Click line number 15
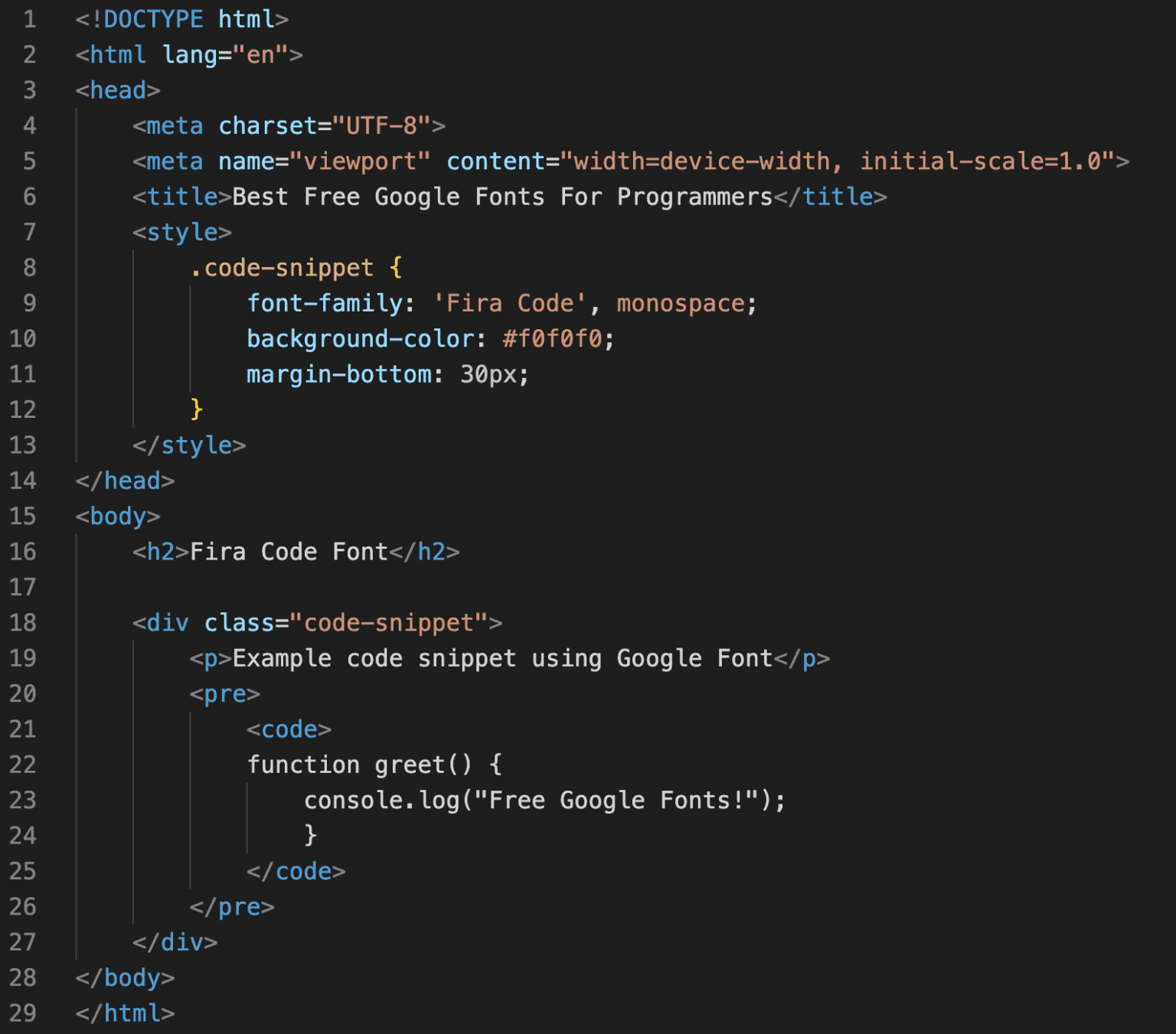The width and height of the screenshot is (1176, 1034). click(23, 517)
